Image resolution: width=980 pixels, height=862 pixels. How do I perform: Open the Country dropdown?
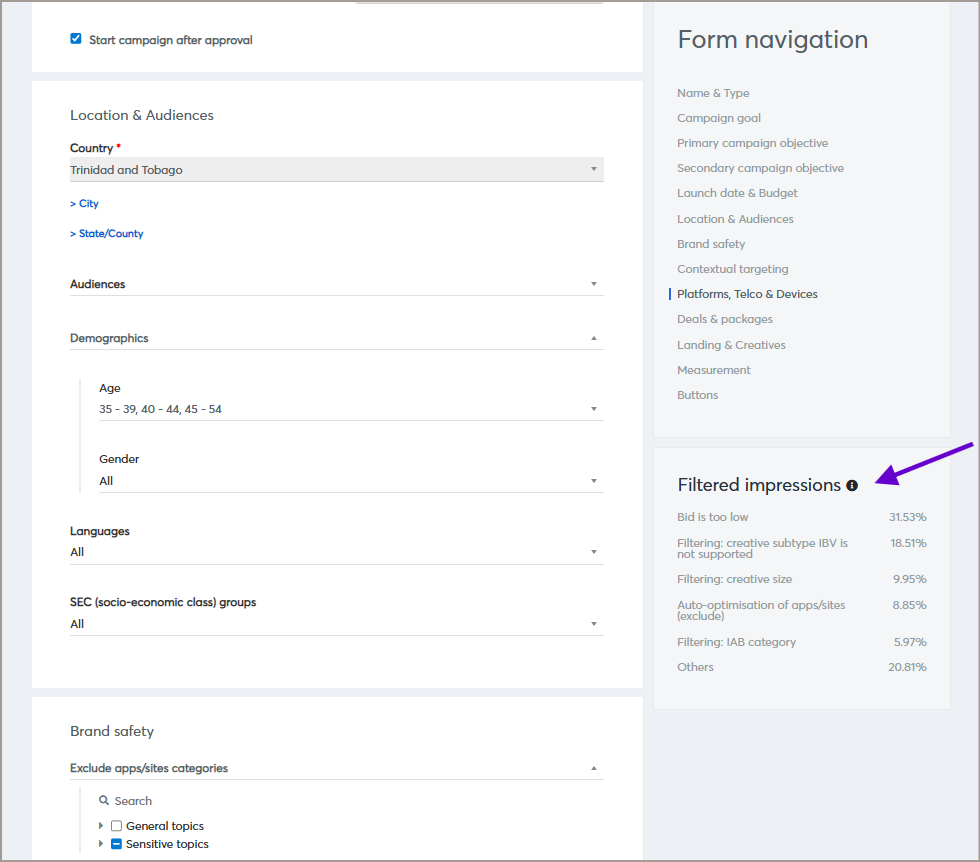coord(336,170)
